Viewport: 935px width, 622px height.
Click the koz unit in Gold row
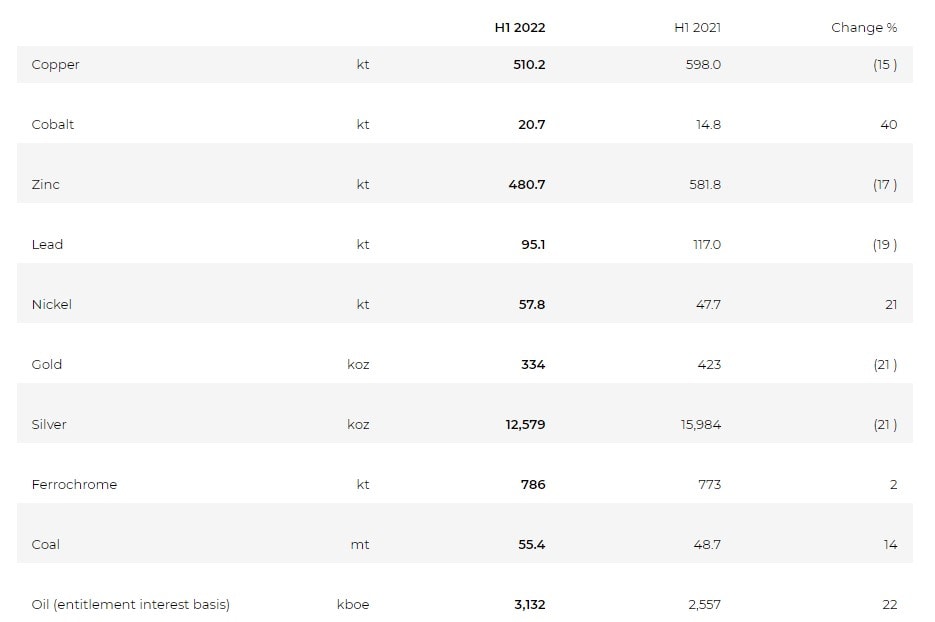click(x=358, y=365)
